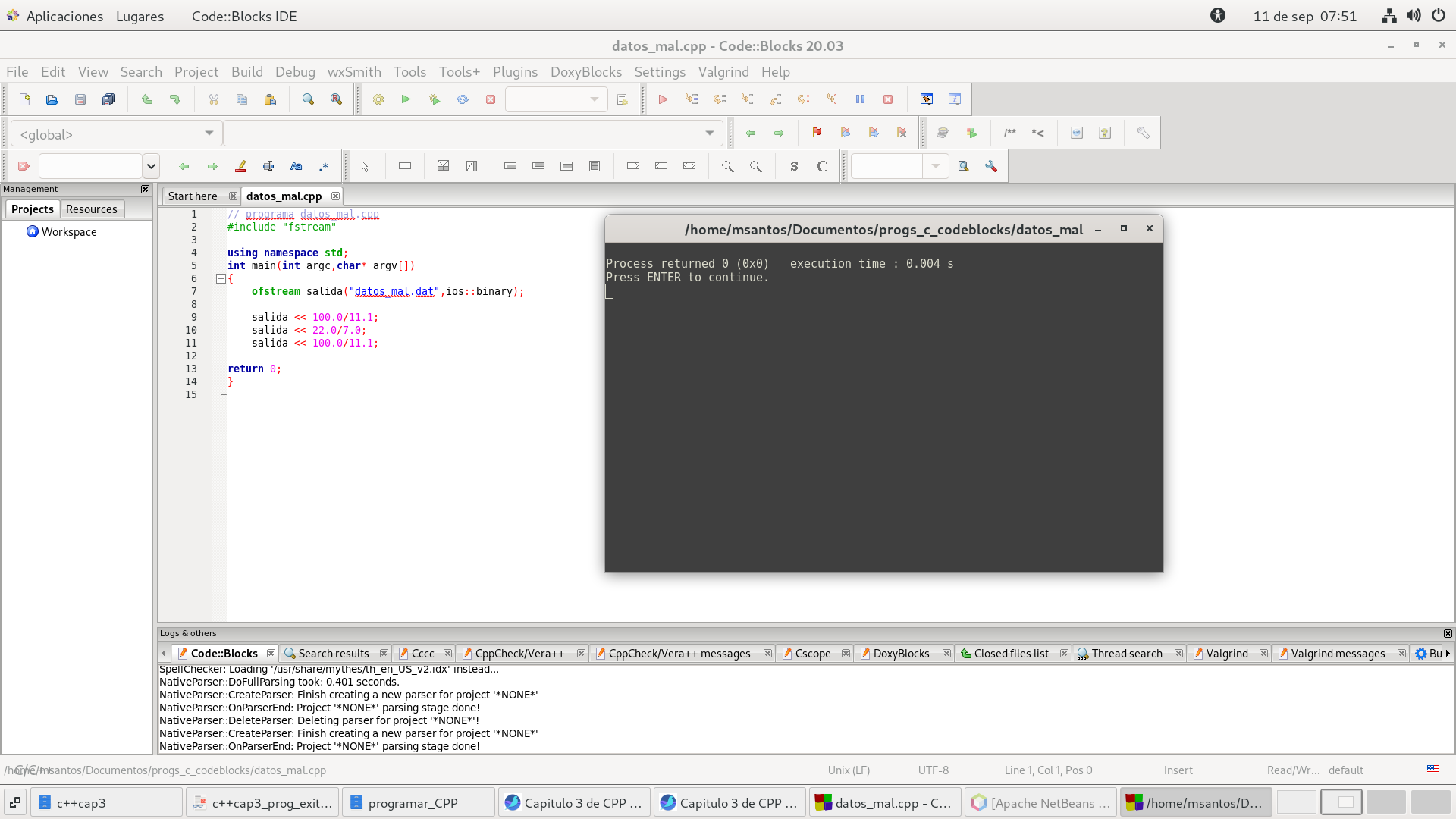Switch to the Resources tab
This screenshot has width=1456, height=819.
point(91,209)
